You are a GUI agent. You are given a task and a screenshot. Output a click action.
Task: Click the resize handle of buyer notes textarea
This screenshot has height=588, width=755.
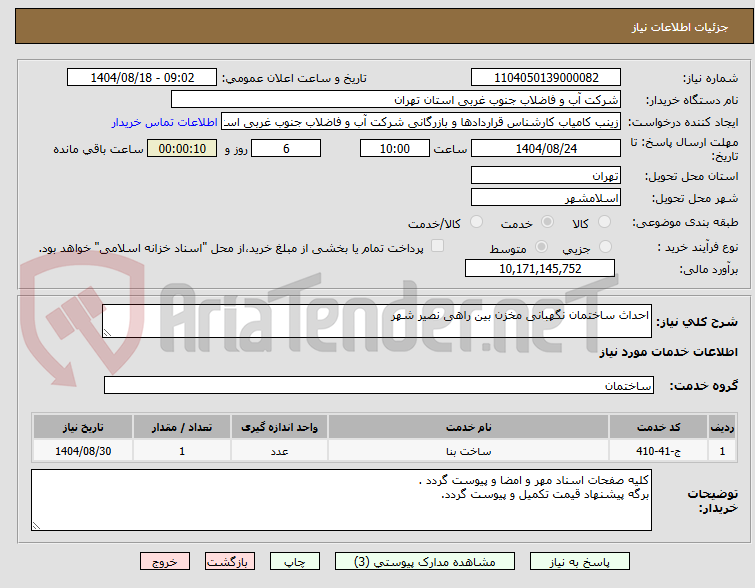click(x=37, y=526)
